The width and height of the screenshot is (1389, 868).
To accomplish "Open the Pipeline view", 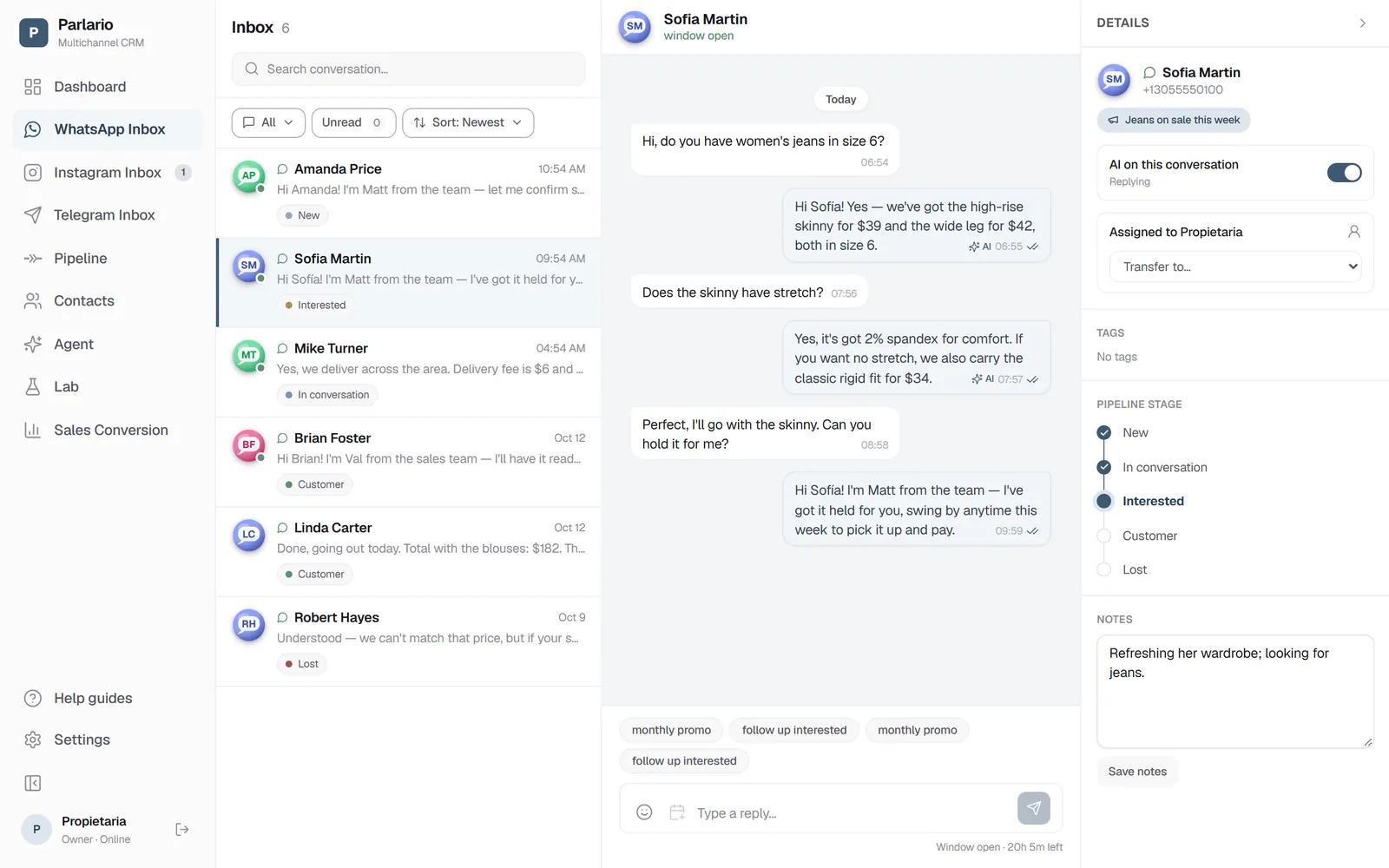I will tap(108, 259).
